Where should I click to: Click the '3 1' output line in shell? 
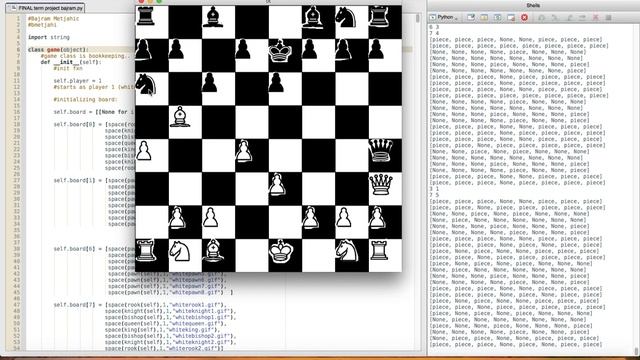434,189
